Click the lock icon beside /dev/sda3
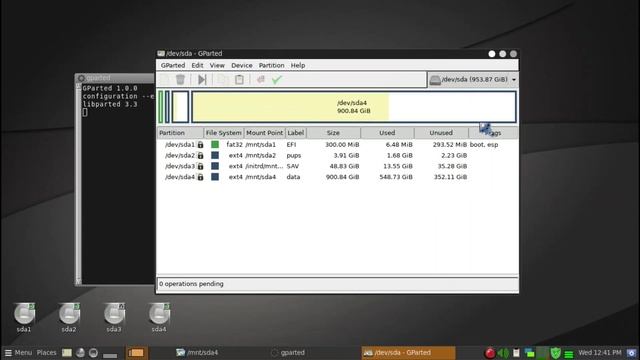The image size is (640, 360). click(200, 166)
